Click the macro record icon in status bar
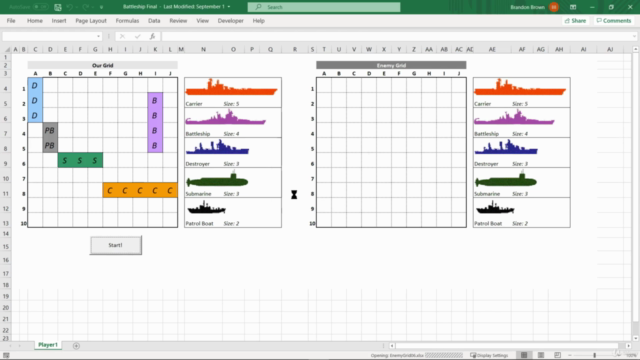Image resolution: width=640 pixels, height=360 pixels. coord(6,356)
